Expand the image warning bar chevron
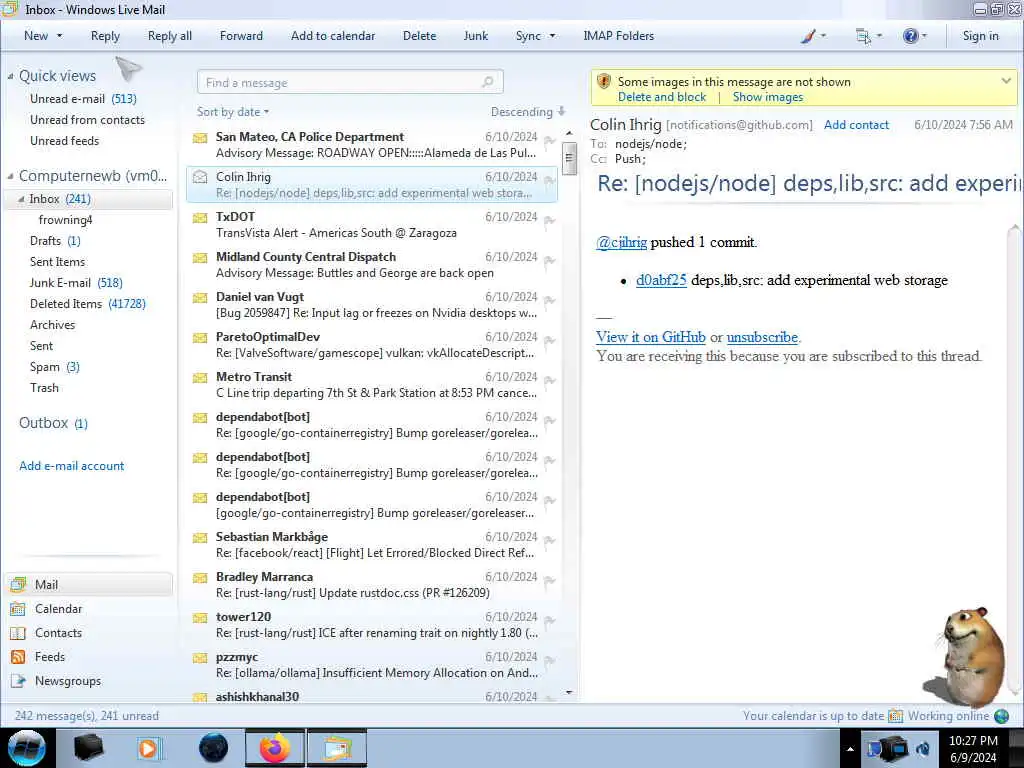 (x=1006, y=81)
